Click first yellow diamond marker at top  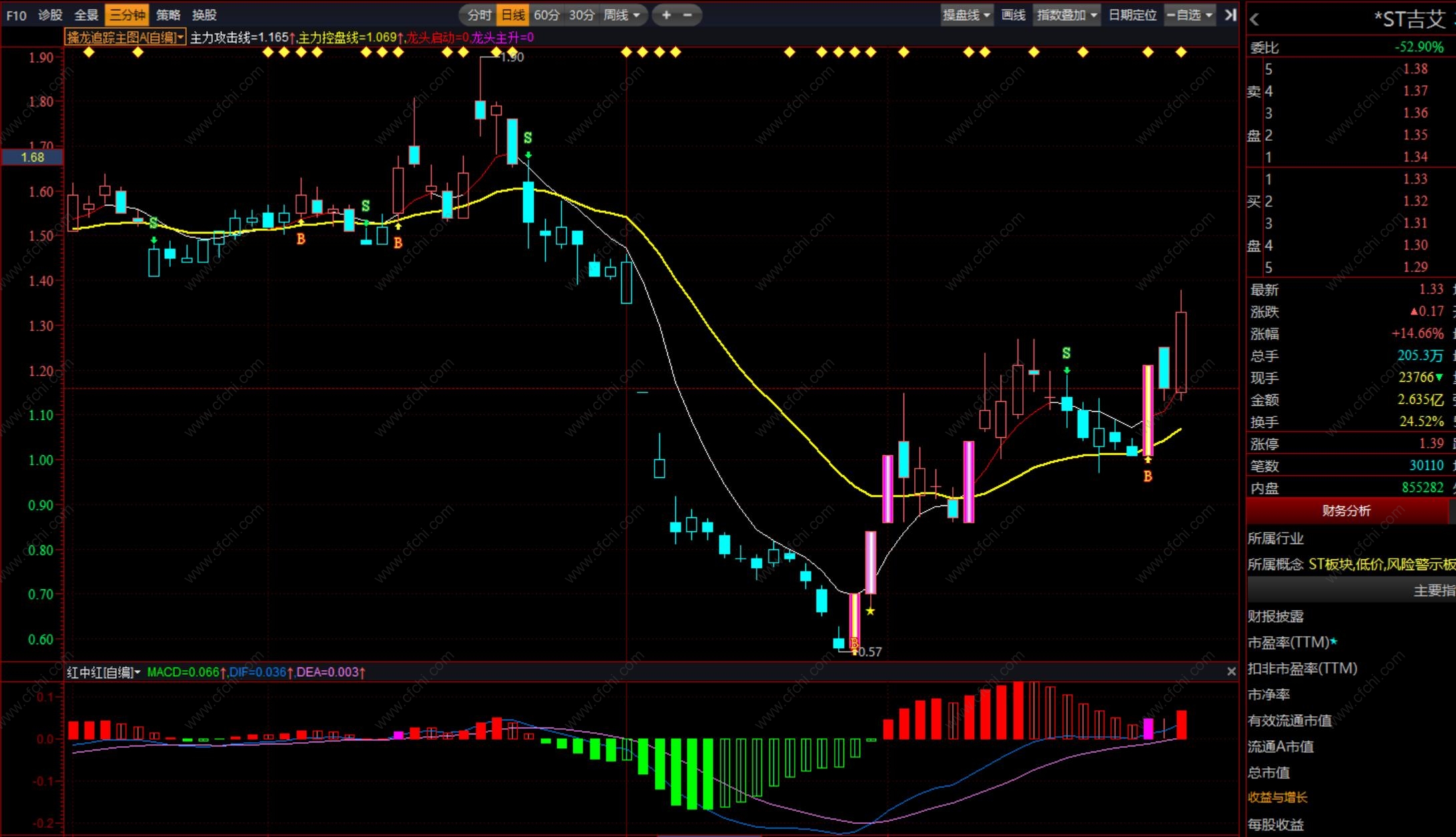[89, 52]
